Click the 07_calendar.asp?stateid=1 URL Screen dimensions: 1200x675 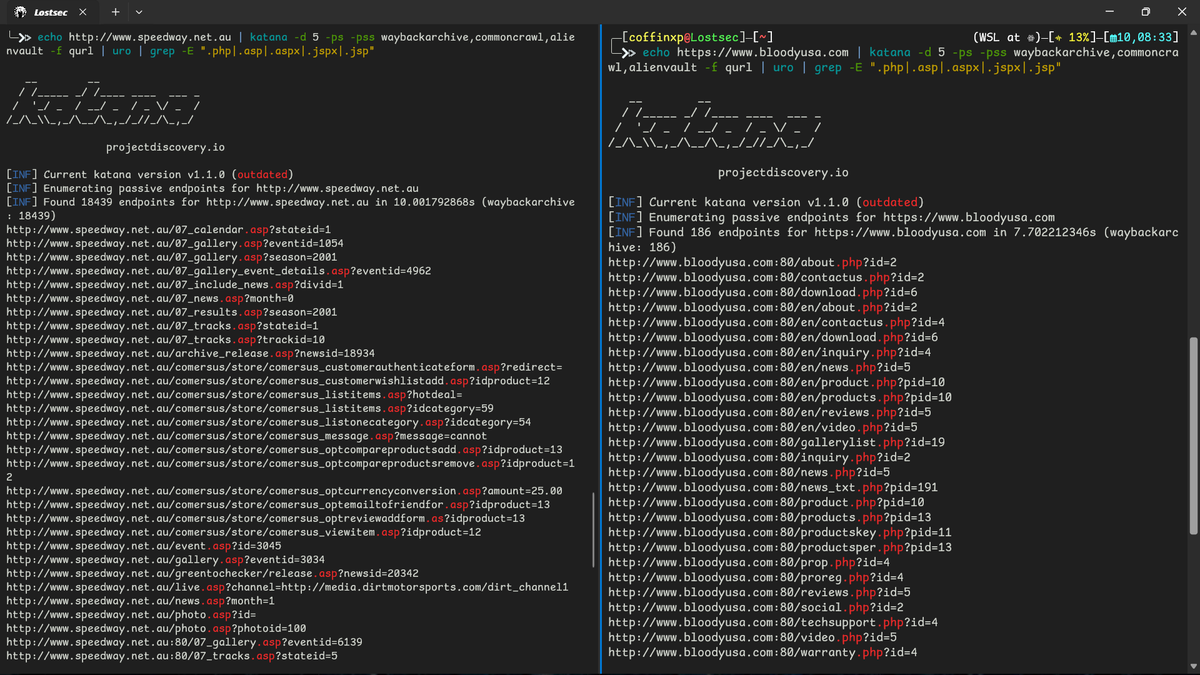[x=168, y=229]
